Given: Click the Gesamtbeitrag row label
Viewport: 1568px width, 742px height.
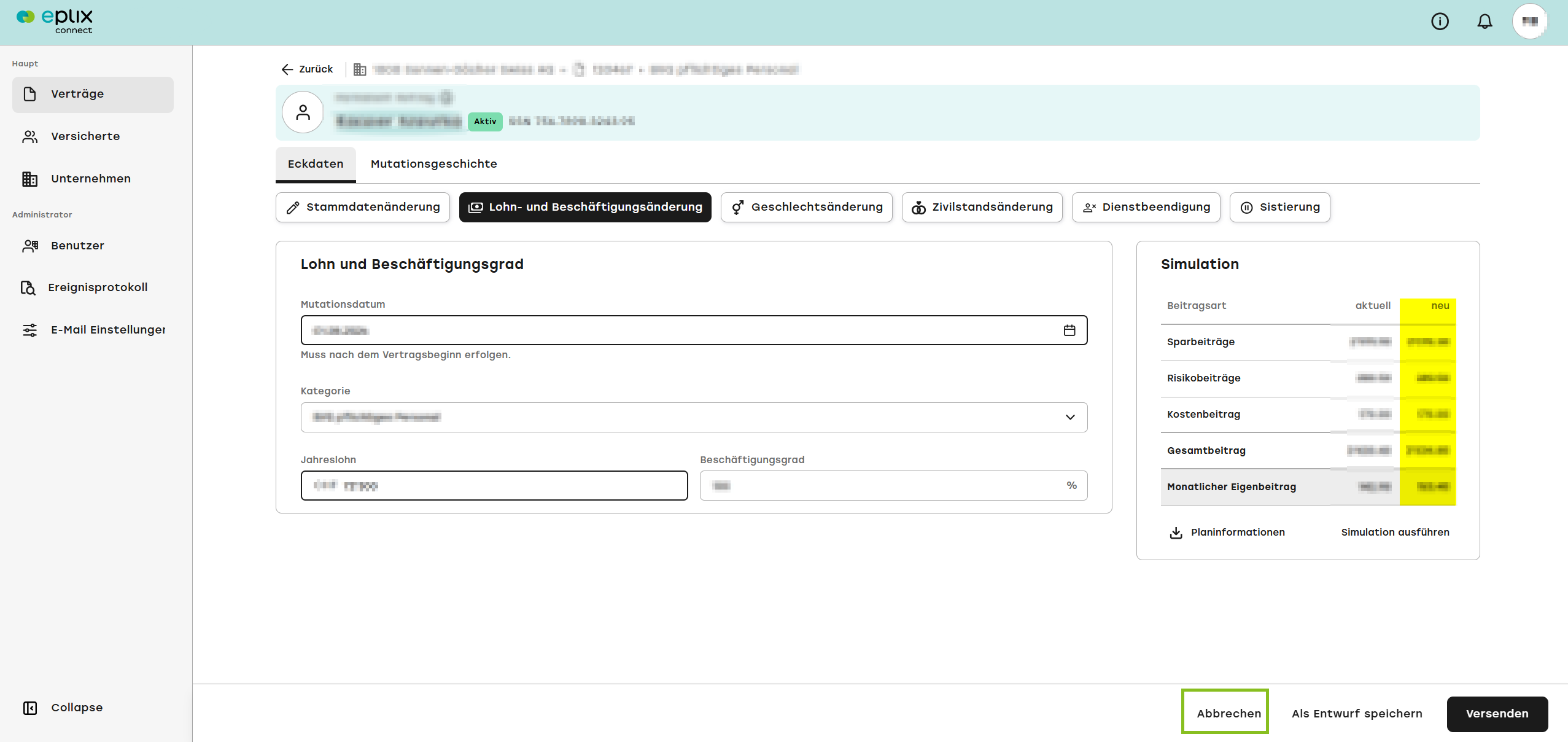Looking at the screenshot, I should [1206, 451].
